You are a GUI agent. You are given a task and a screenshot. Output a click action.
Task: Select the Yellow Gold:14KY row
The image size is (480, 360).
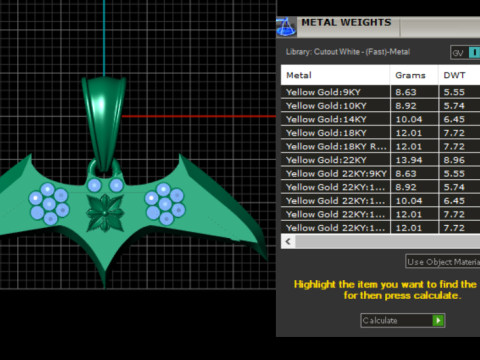[381, 119]
